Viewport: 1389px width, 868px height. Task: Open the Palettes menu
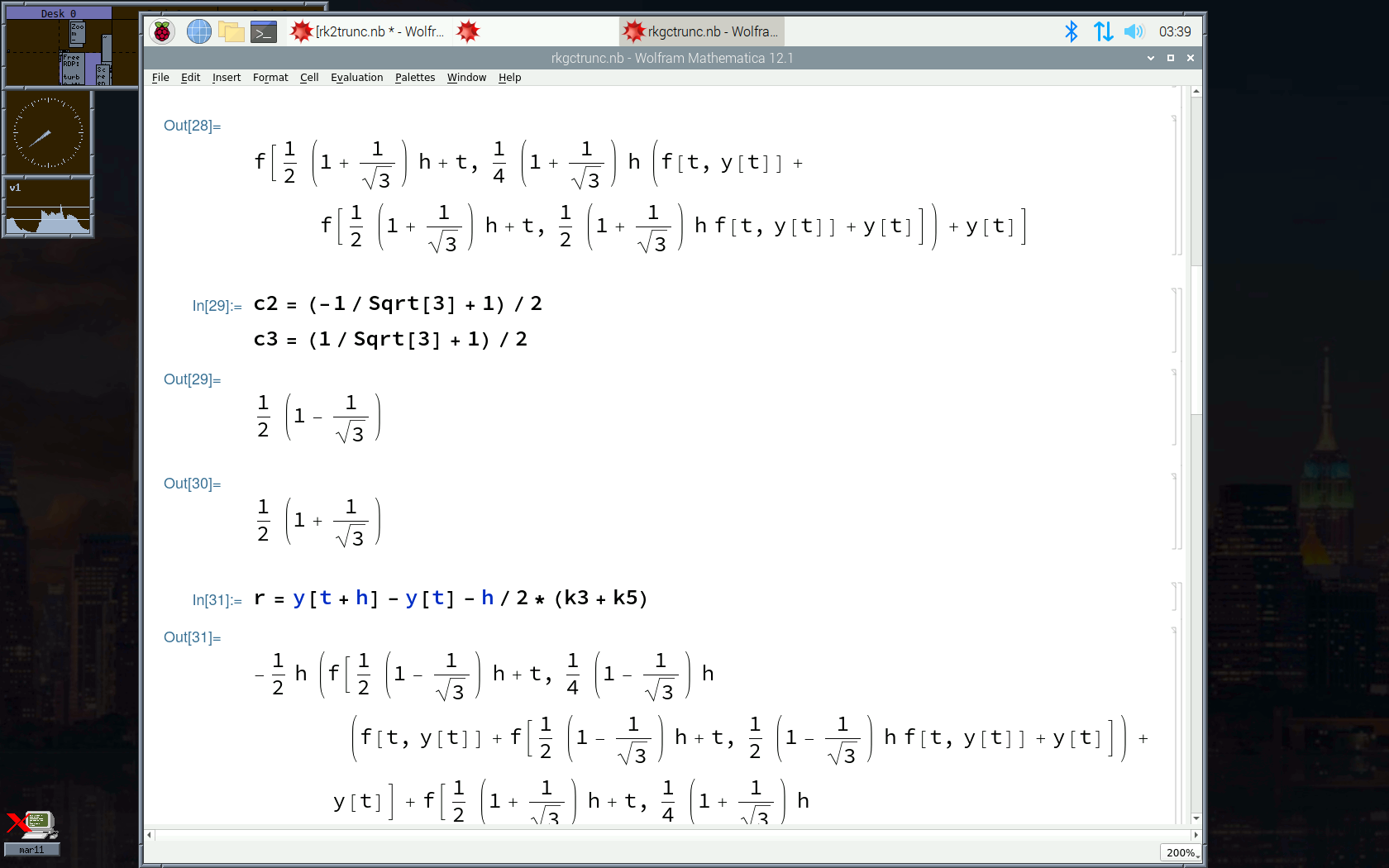click(x=414, y=78)
